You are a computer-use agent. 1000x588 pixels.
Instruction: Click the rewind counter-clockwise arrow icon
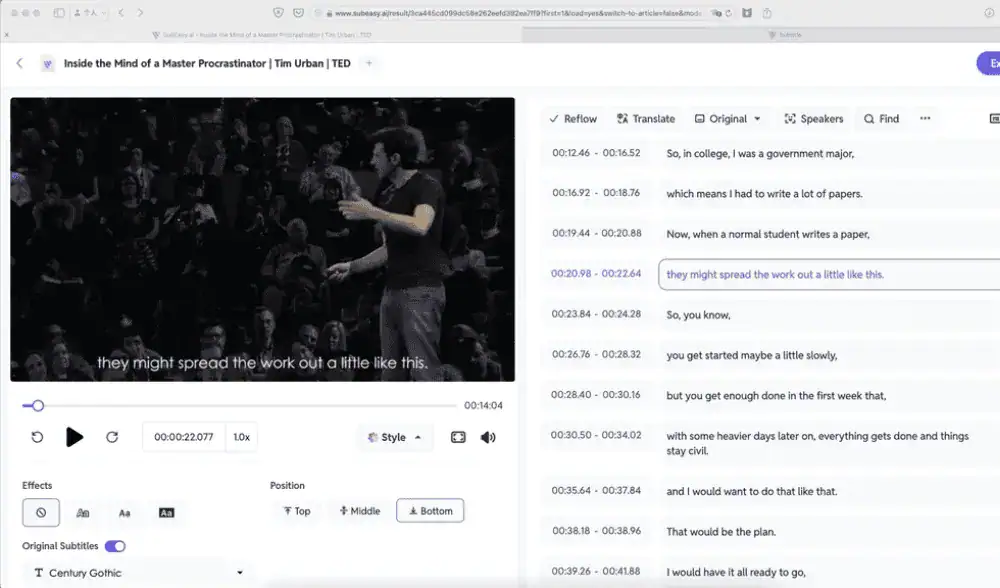(37, 437)
